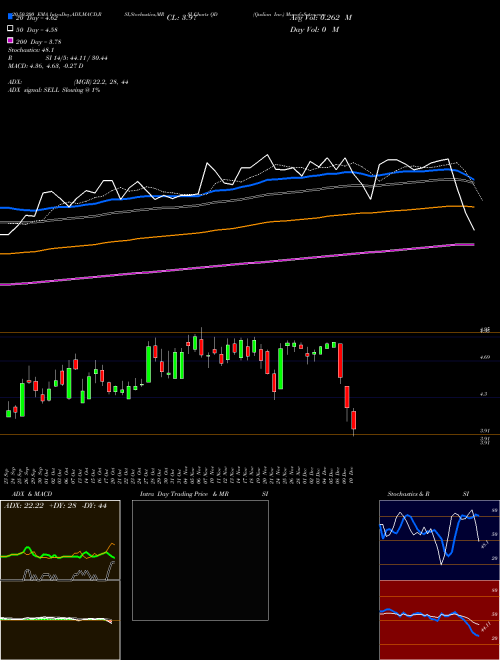Click the red RSI chart panel
500x660 pixels.
pos(439,620)
